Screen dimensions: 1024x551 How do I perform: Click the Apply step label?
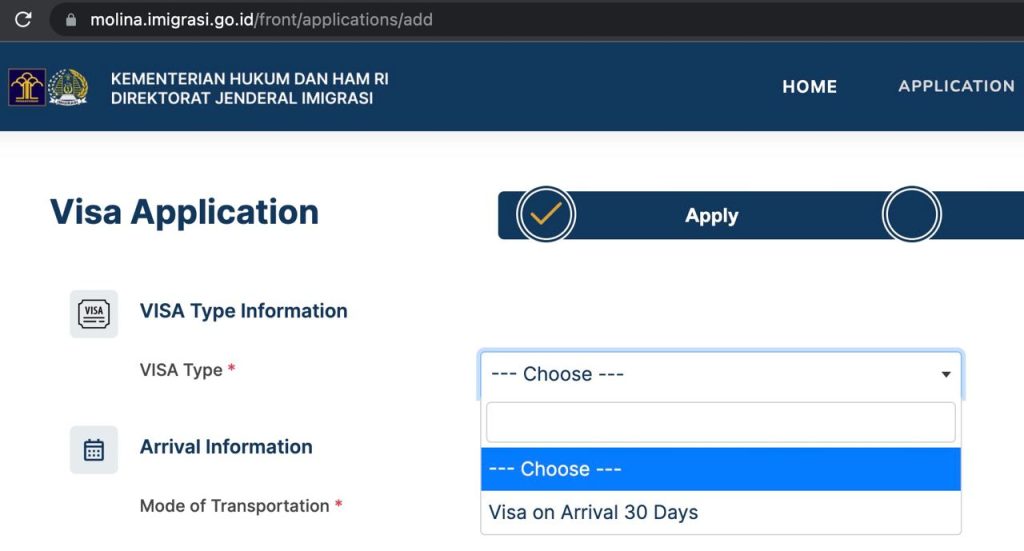711,216
